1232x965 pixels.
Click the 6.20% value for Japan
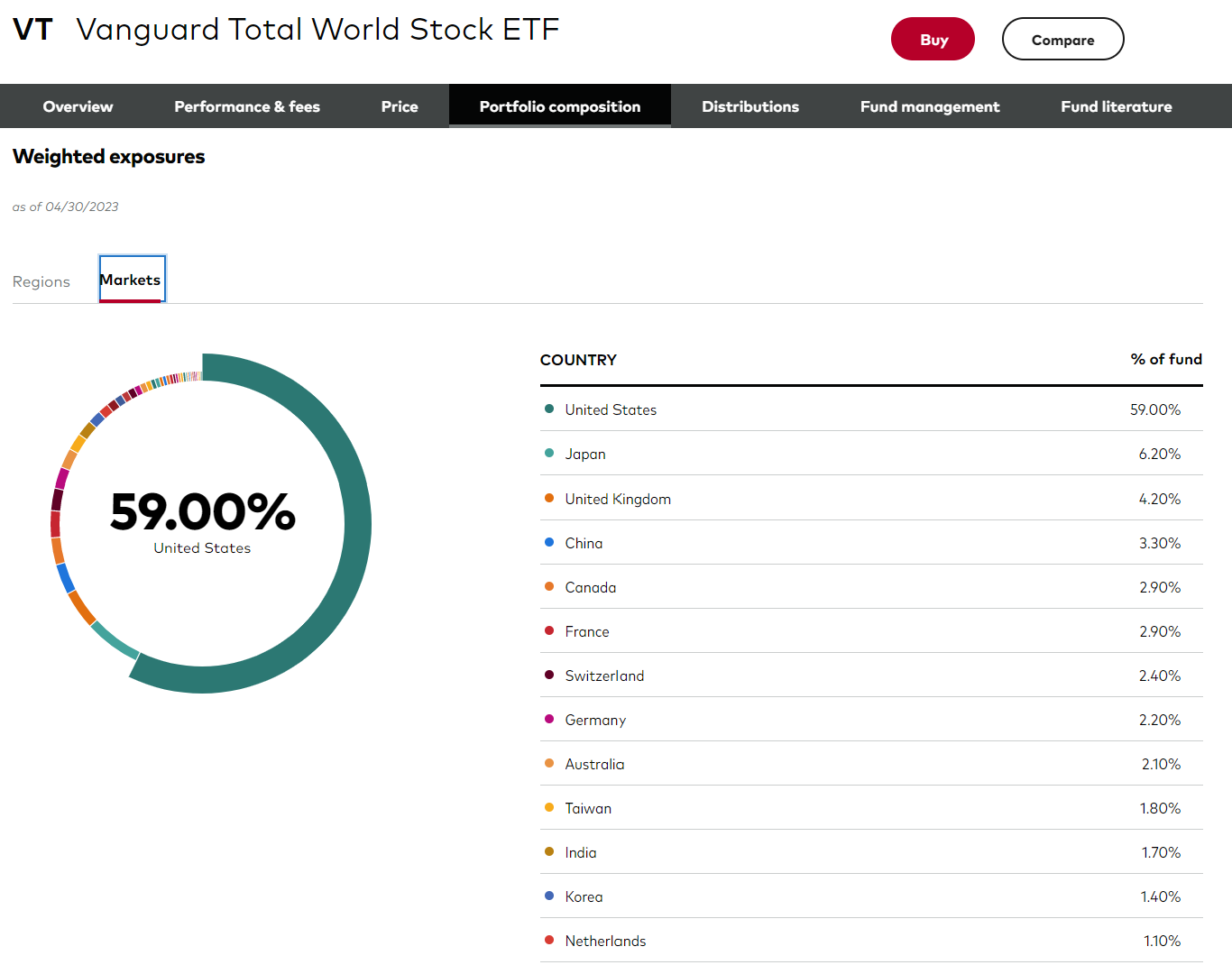click(1160, 454)
